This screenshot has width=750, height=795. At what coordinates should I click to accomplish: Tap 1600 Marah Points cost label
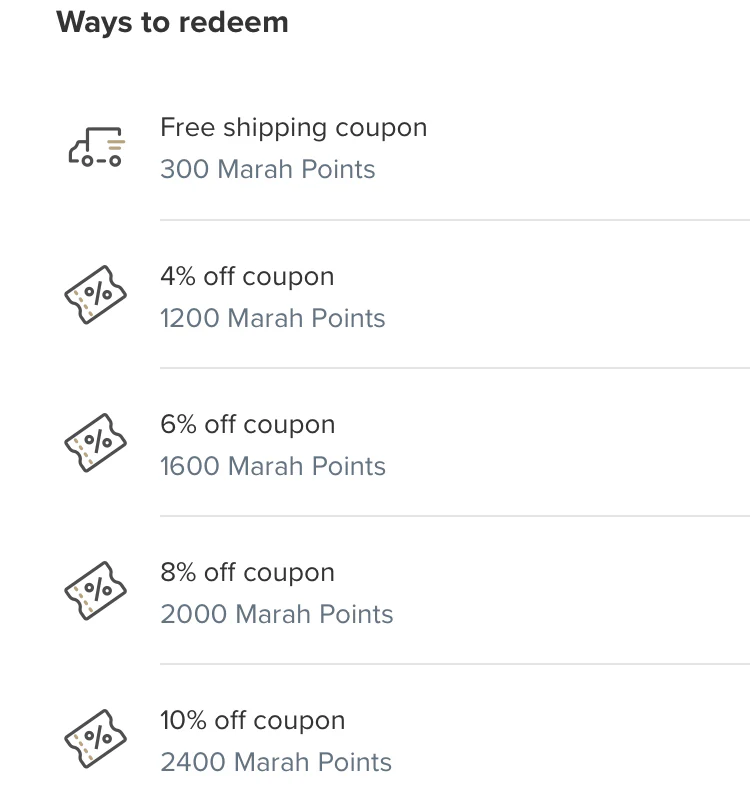click(273, 466)
